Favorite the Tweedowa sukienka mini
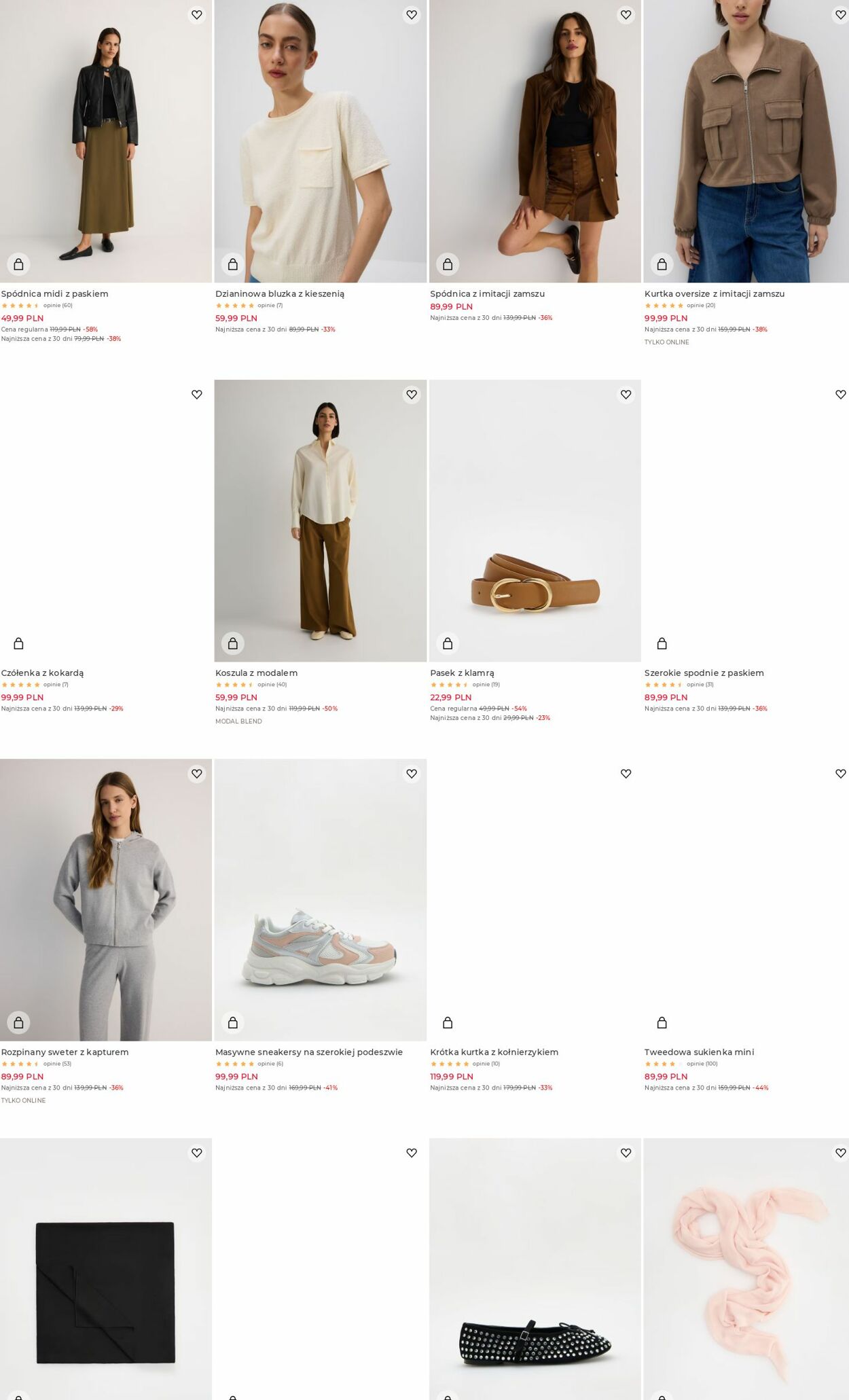Image resolution: width=849 pixels, height=1400 pixels. tap(840, 773)
